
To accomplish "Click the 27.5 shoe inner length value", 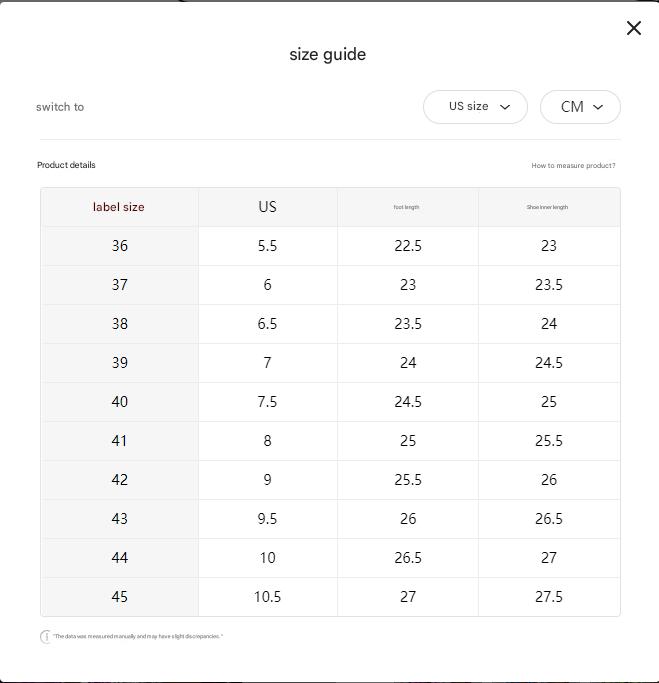I will [549, 597].
